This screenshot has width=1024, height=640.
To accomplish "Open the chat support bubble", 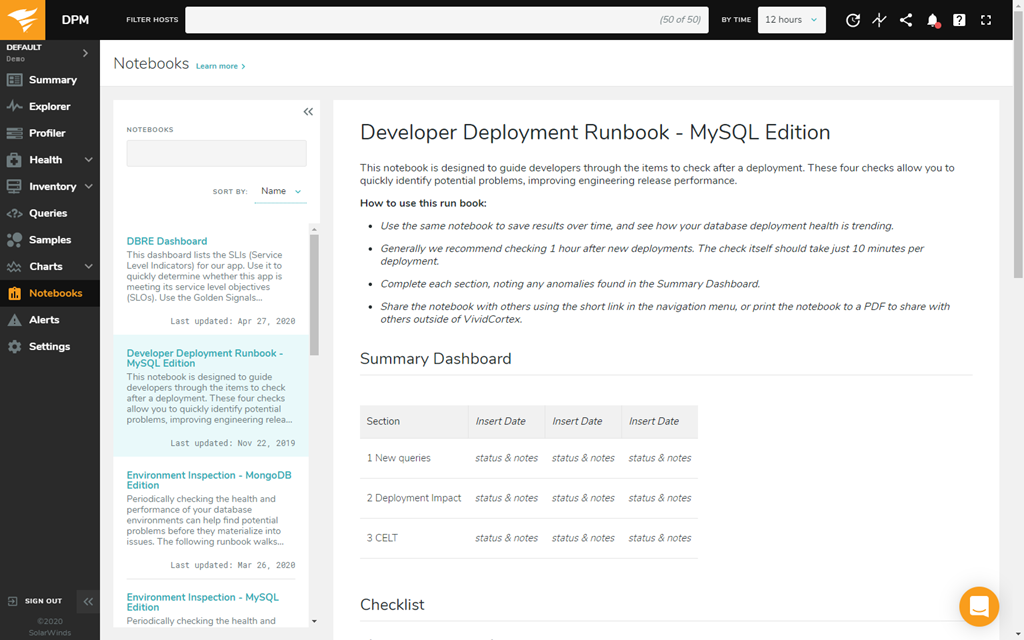I will [x=978, y=606].
